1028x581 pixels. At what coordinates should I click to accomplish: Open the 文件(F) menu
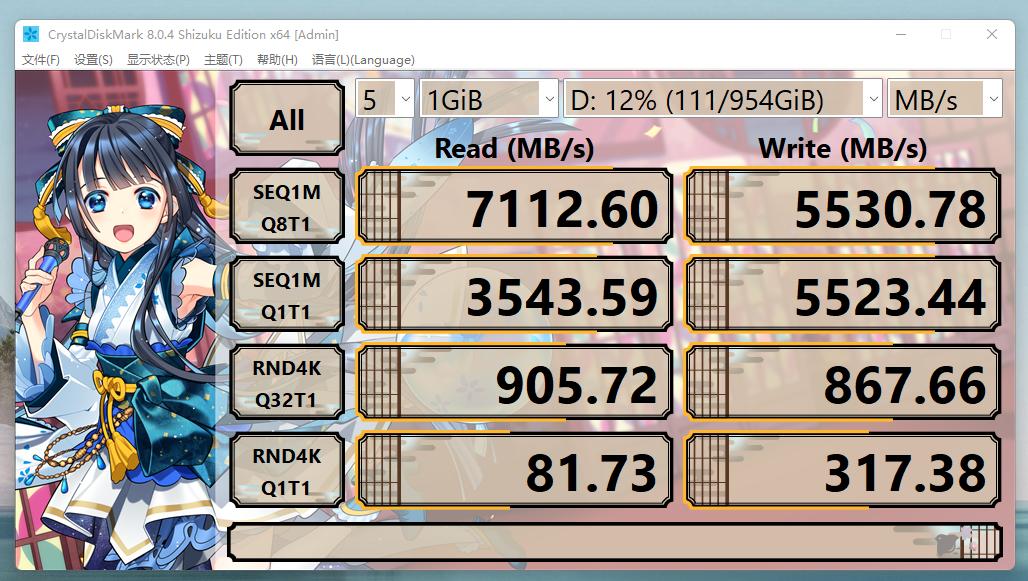pos(41,60)
